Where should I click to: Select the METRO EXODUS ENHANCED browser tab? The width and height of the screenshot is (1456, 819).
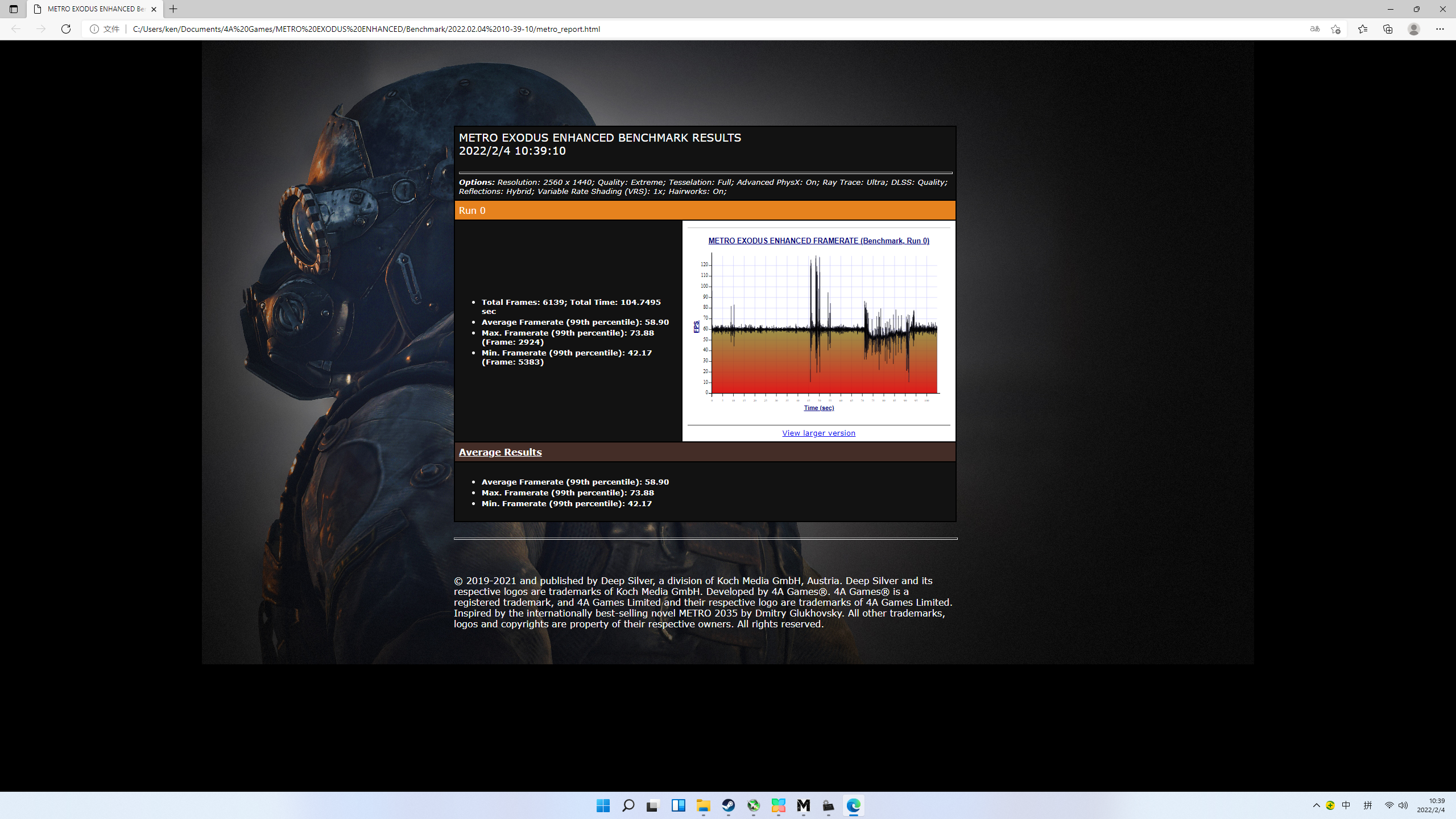(94, 9)
